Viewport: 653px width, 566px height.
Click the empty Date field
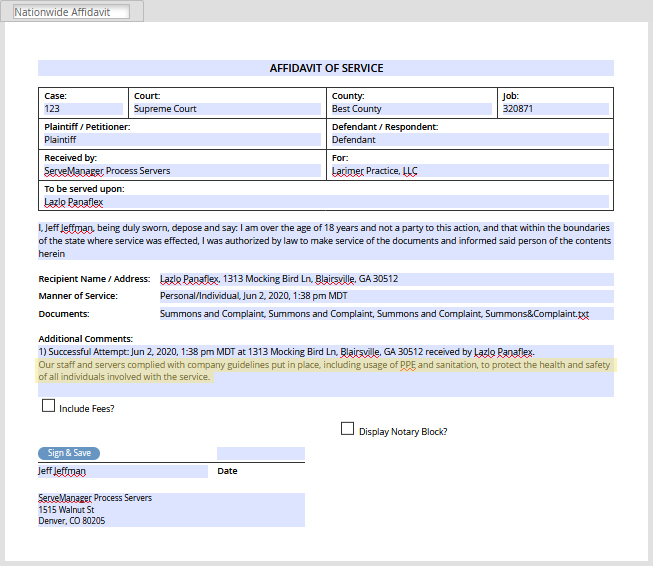(261, 454)
